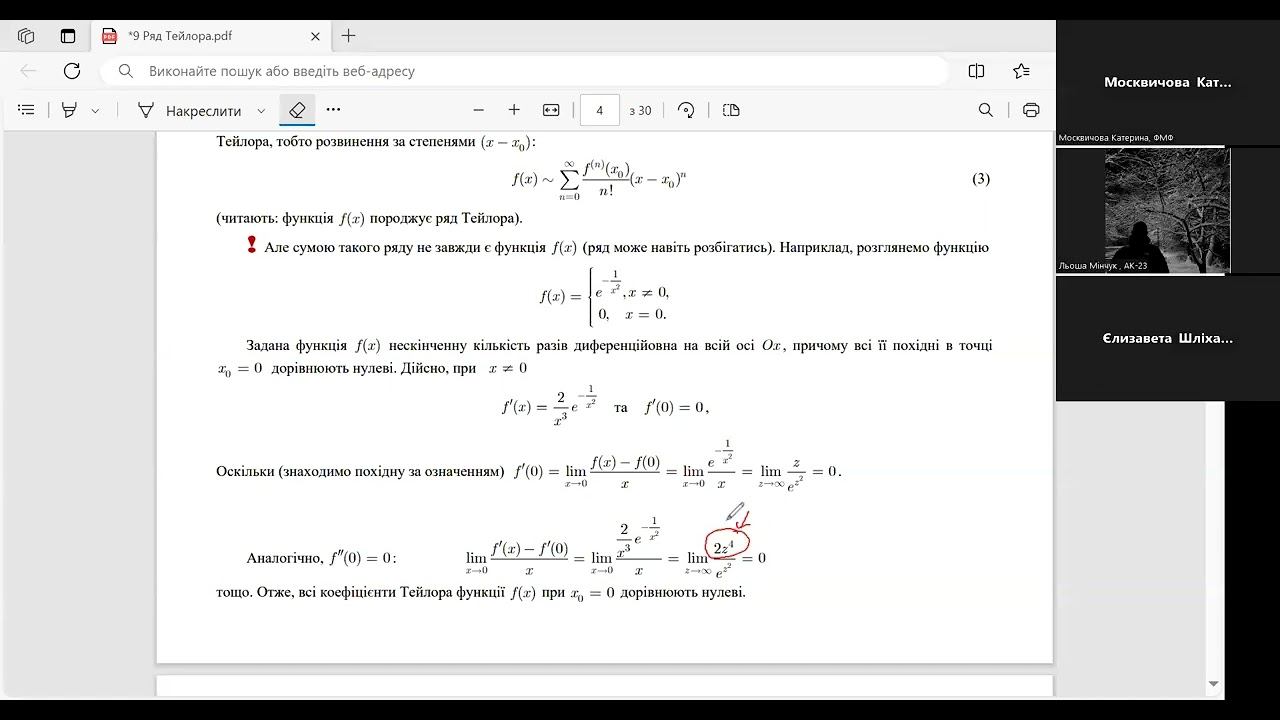Show the PDF table of contents
Viewport: 1280px width, 720px height.
point(27,110)
